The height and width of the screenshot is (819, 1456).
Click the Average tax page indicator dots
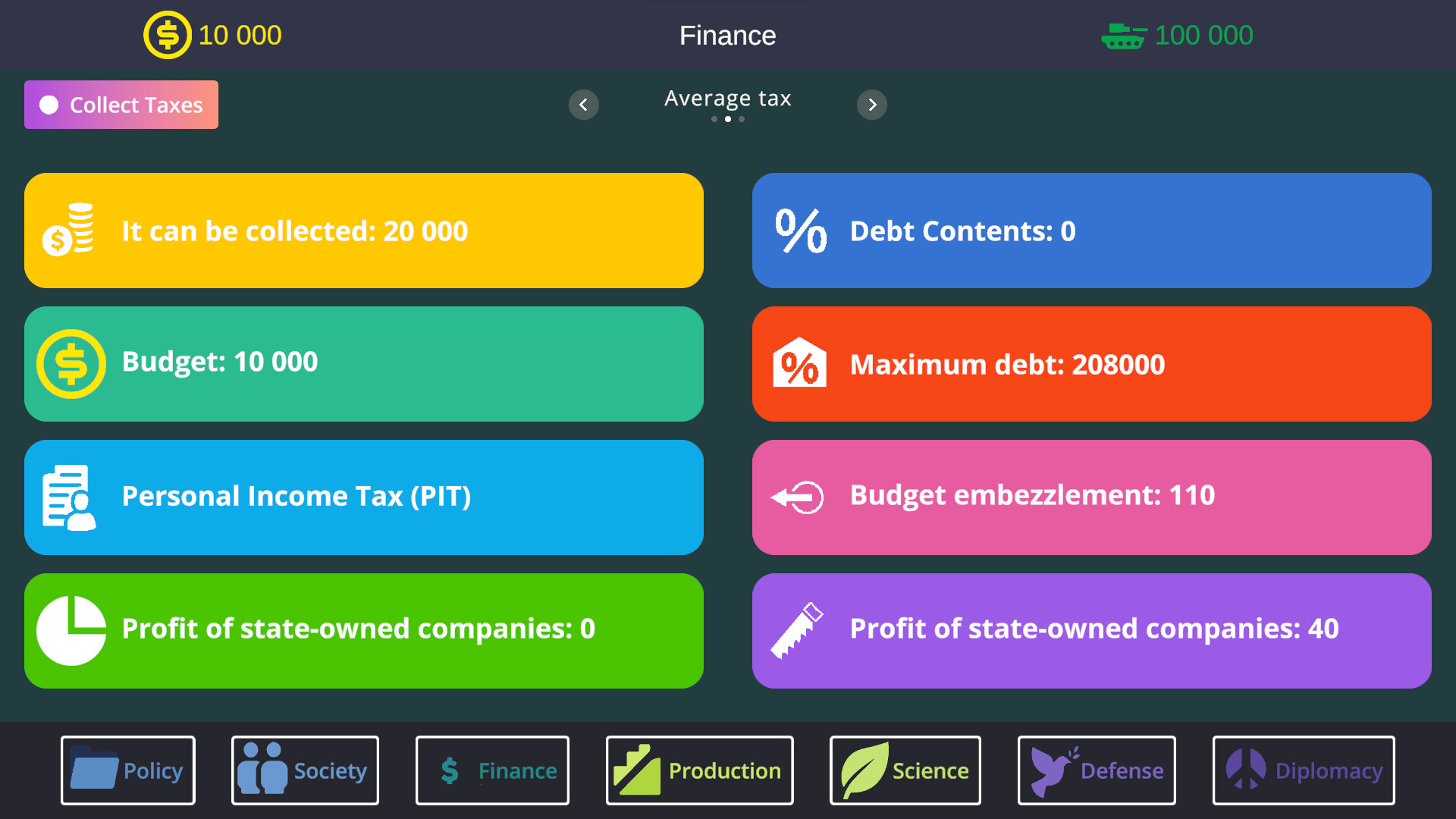click(728, 119)
